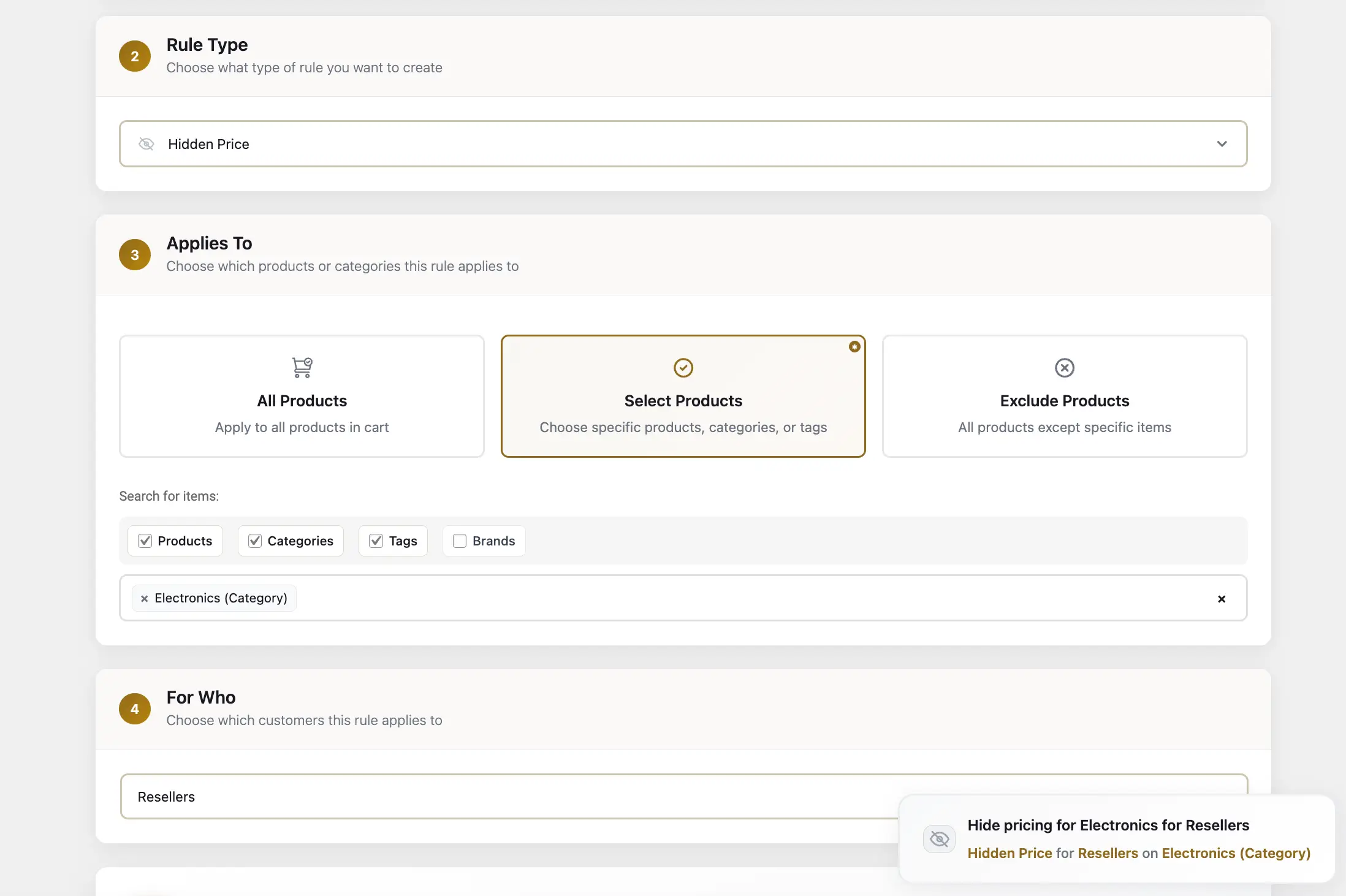Toggle the Tags checkbox off
This screenshot has height=896, width=1346.
coord(376,541)
